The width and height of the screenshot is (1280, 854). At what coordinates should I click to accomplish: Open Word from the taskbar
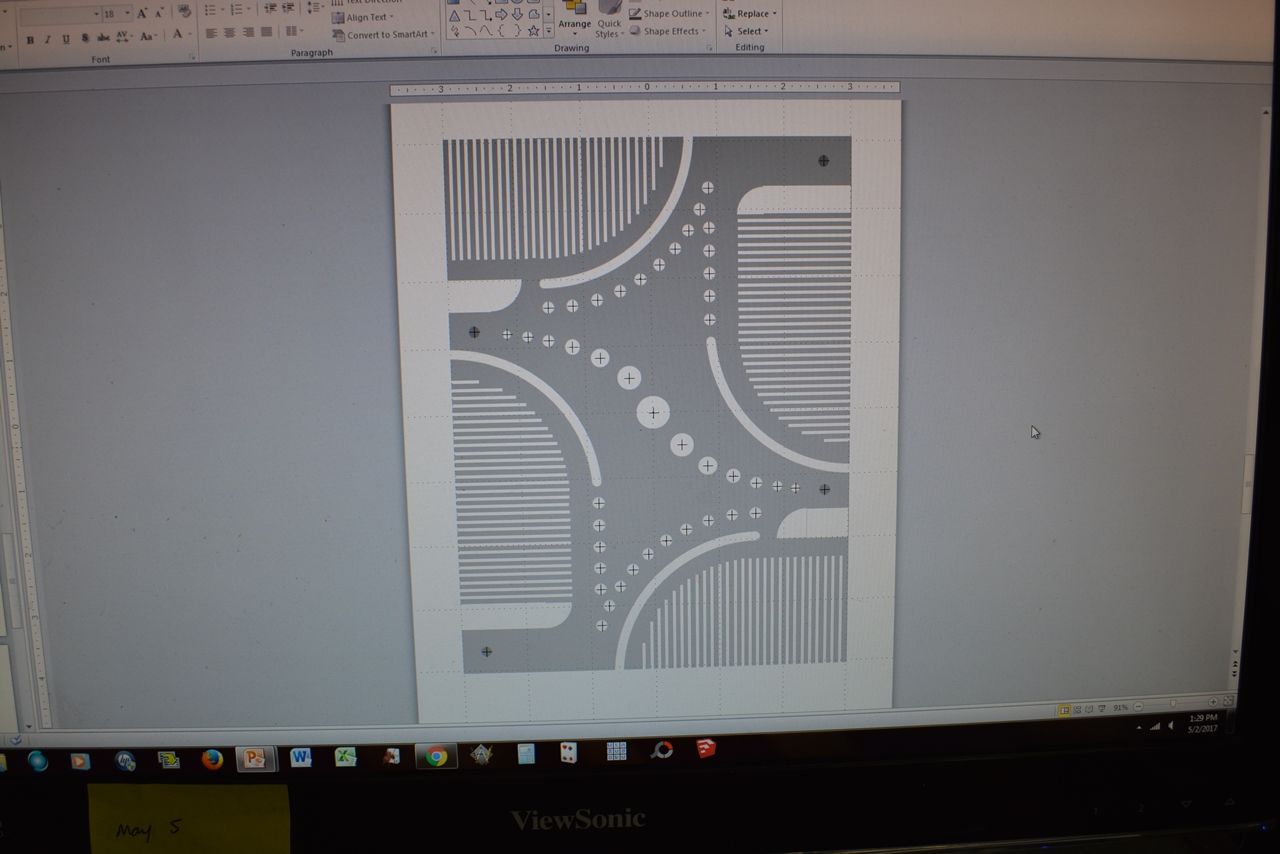300,757
